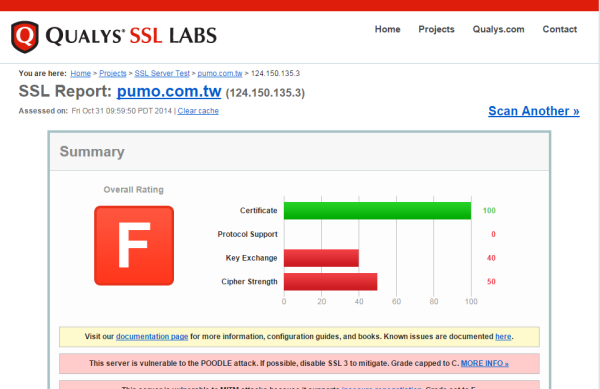Click the Key Exchange score value 40
The width and height of the screenshot is (600, 389).
(491, 258)
